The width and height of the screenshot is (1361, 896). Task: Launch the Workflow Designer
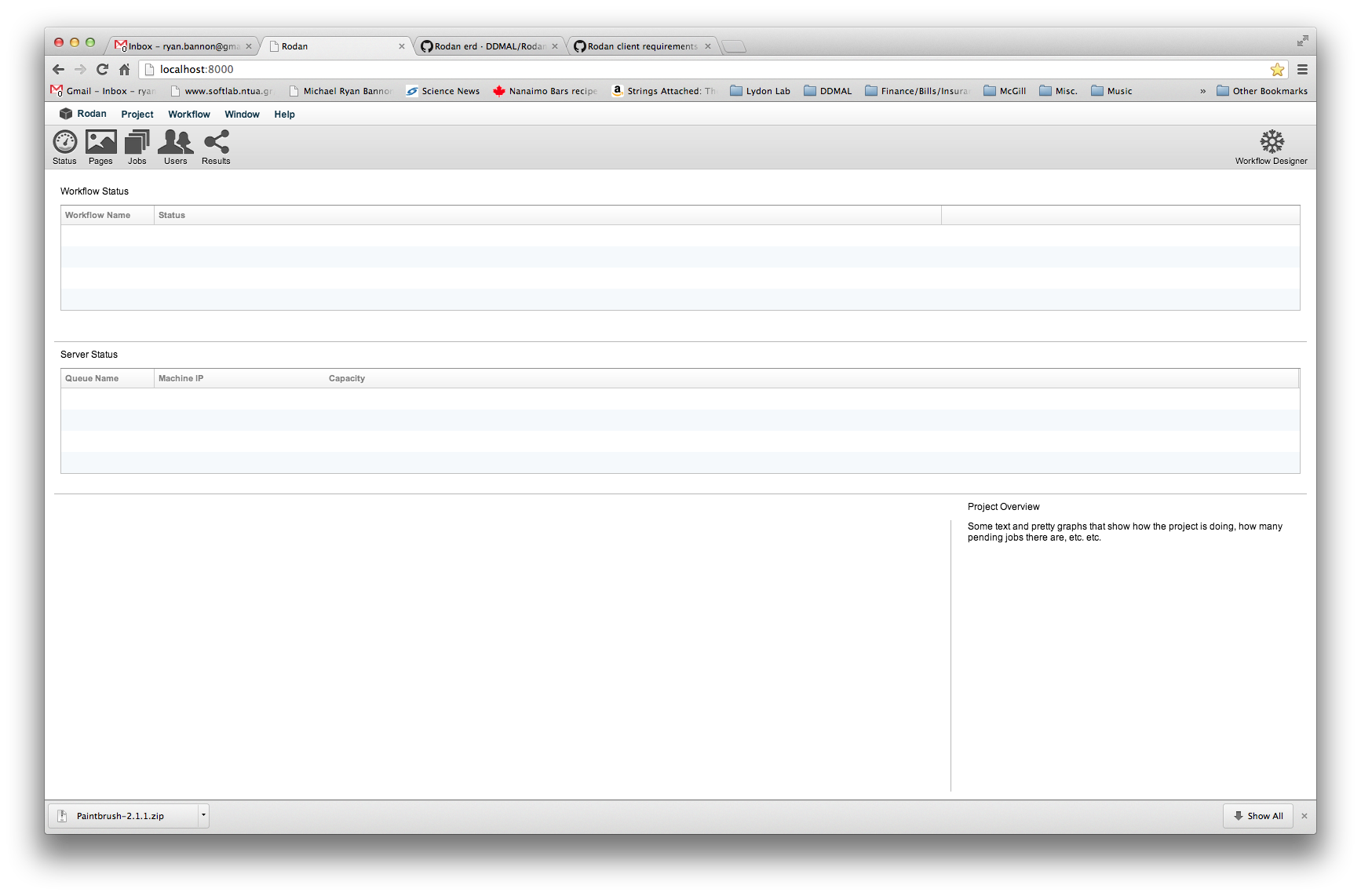coord(1272,147)
